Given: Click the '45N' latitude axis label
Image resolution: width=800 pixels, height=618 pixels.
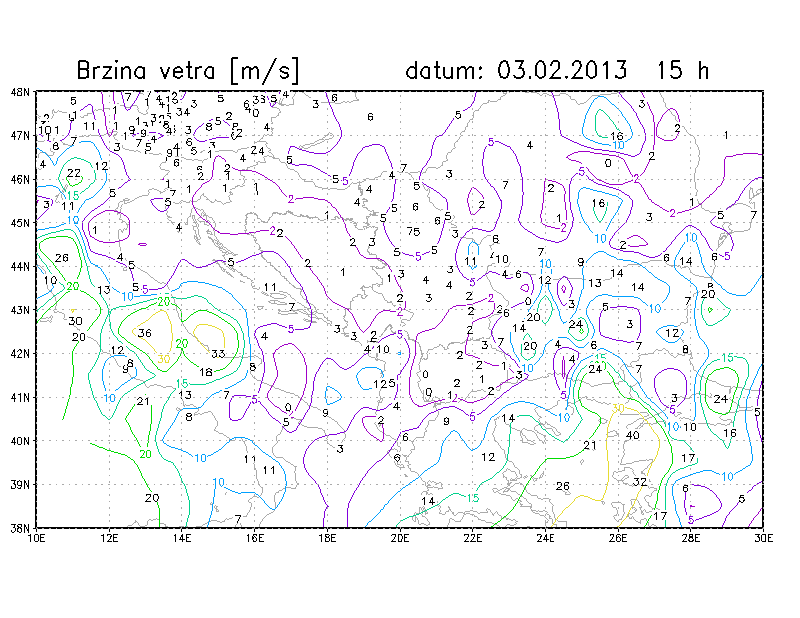Looking at the screenshot, I should (x=20, y=223).
